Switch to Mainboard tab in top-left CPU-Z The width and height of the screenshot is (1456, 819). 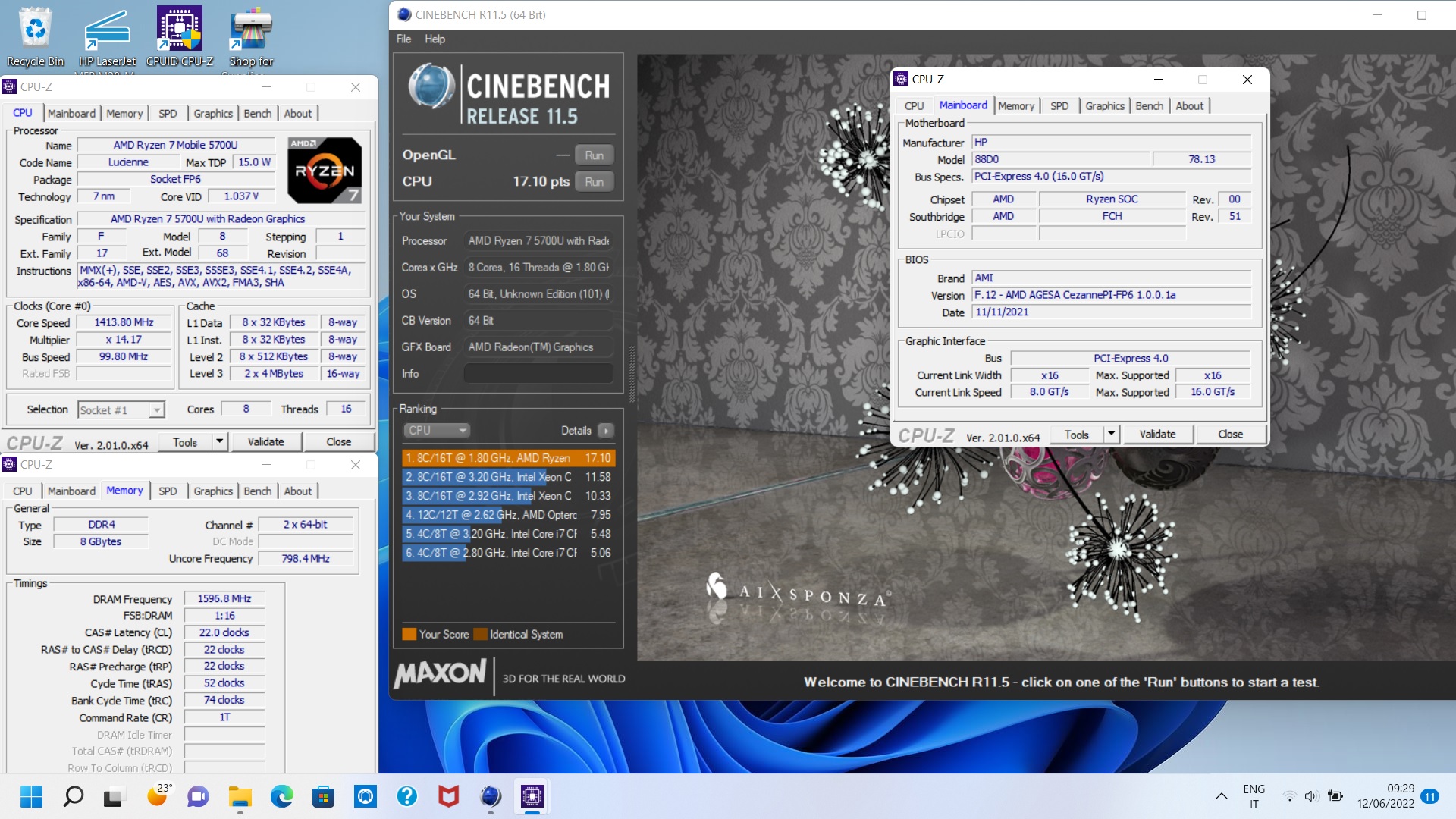click(x=71, y=113)
